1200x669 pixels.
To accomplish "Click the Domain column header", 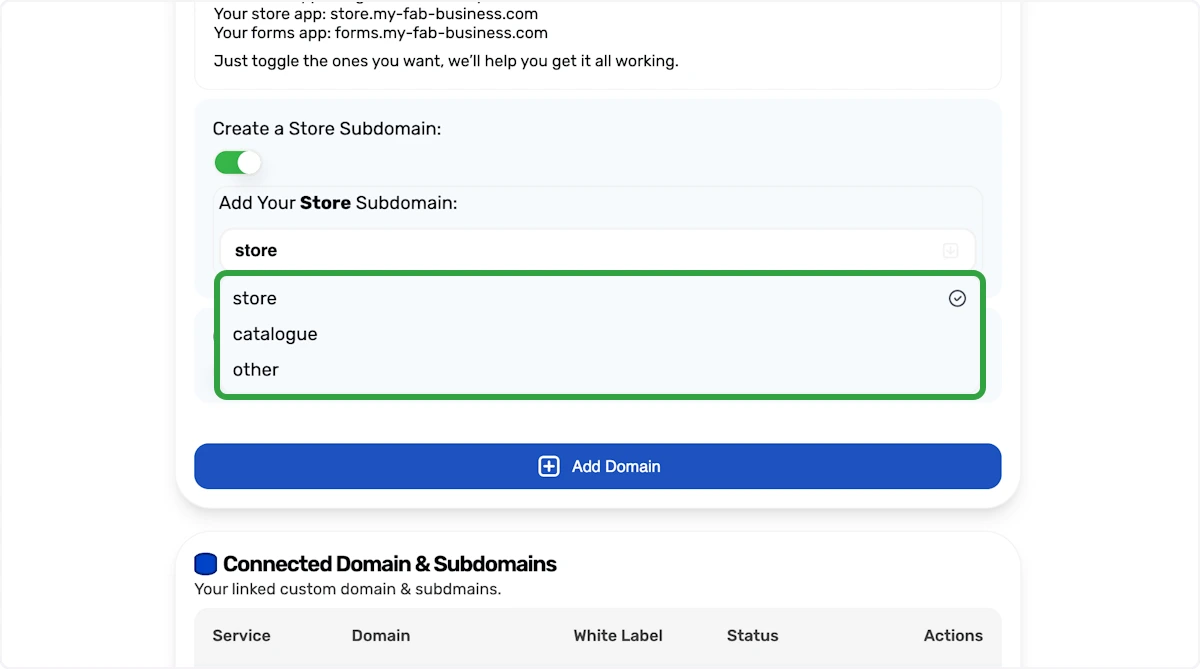I will click(381, 635).
